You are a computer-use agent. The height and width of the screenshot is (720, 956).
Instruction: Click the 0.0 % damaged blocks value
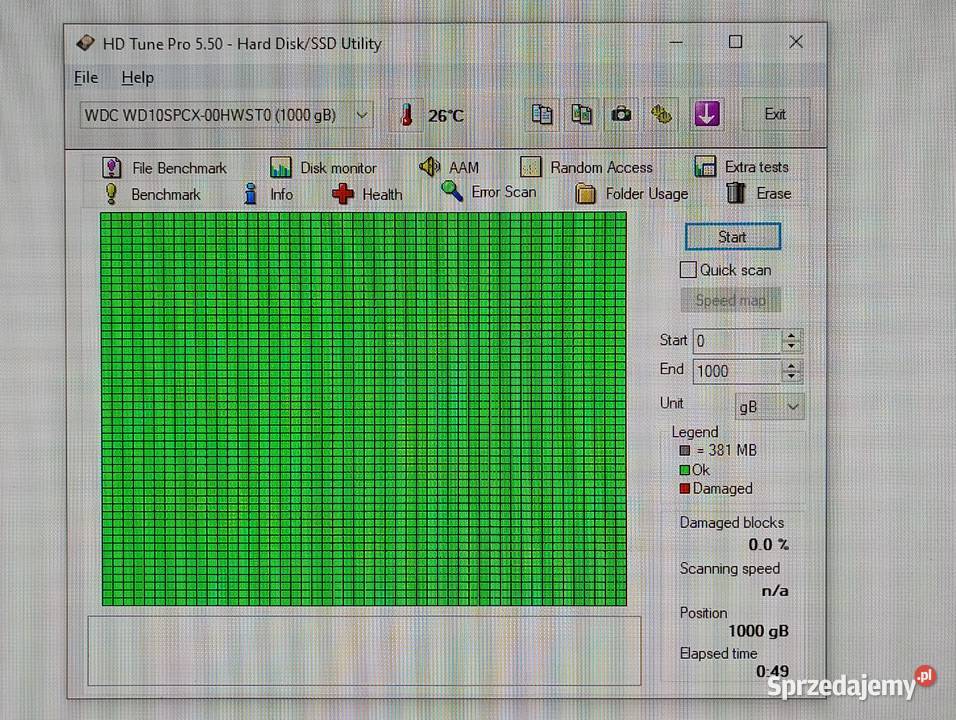(768, 544)
